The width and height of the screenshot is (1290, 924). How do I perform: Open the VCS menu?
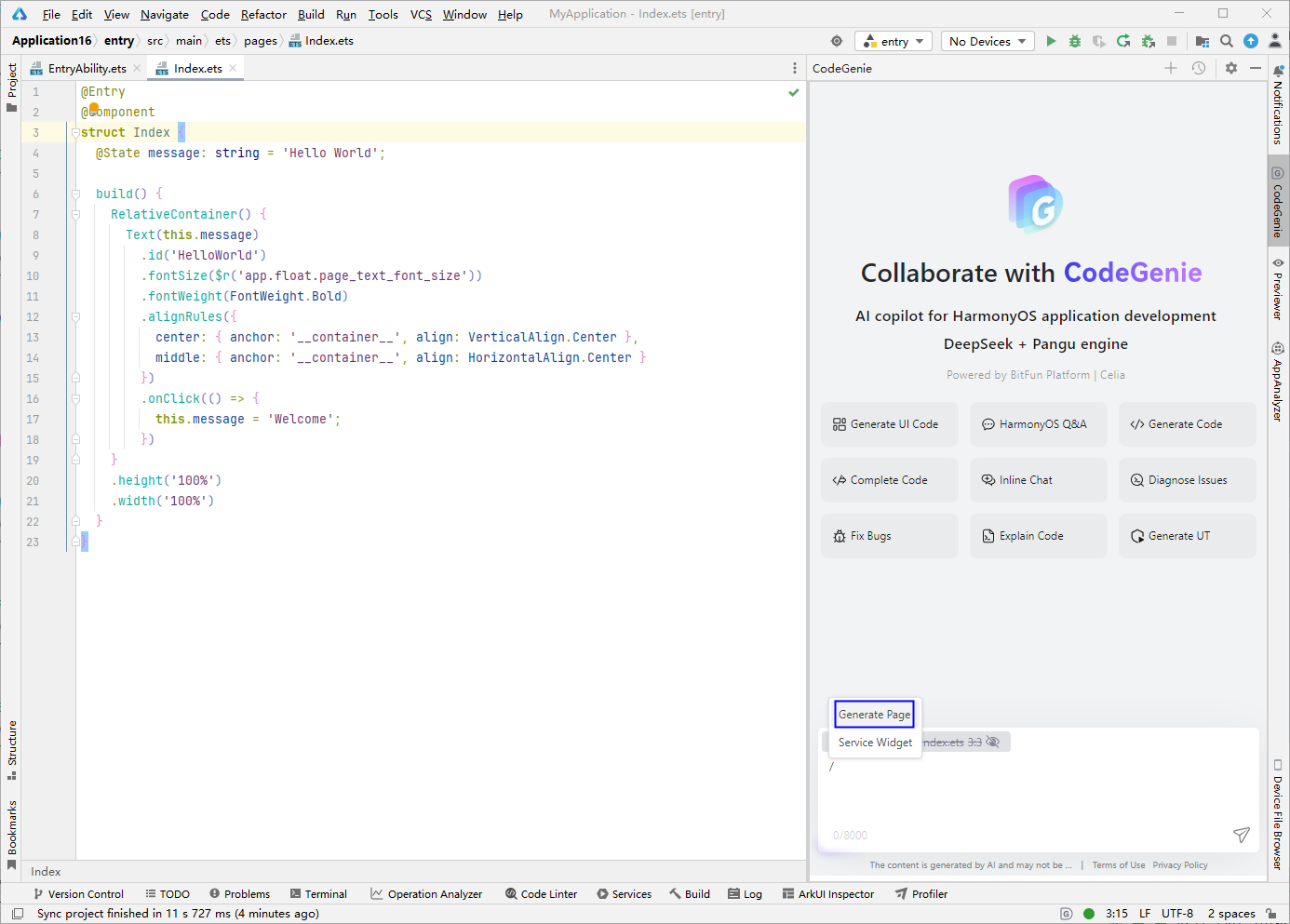pyautogui.click(x=421, y=14)
